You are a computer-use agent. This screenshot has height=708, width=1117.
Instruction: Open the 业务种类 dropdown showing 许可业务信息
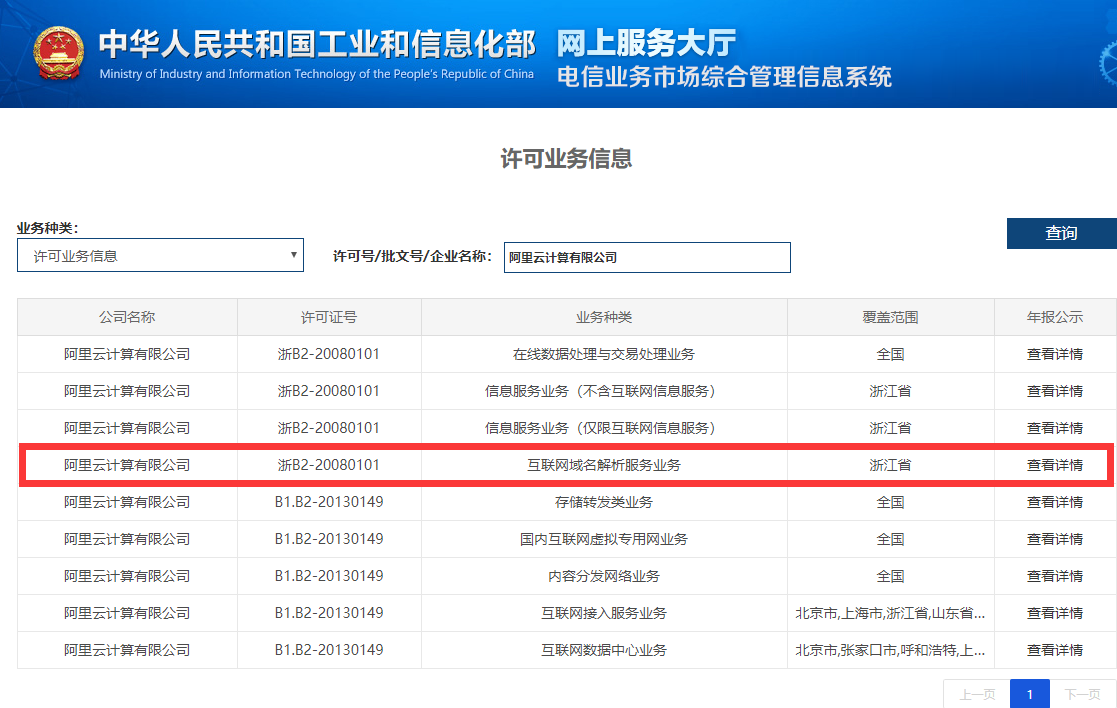point(160,255)
